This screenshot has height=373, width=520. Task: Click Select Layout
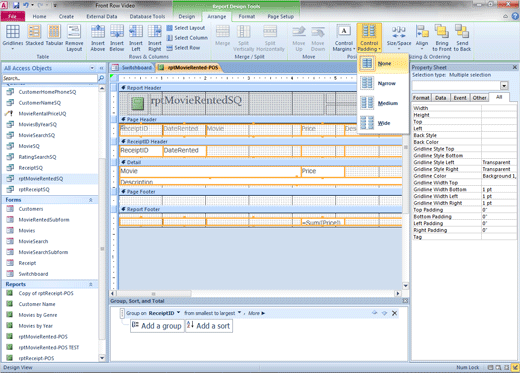186,28
